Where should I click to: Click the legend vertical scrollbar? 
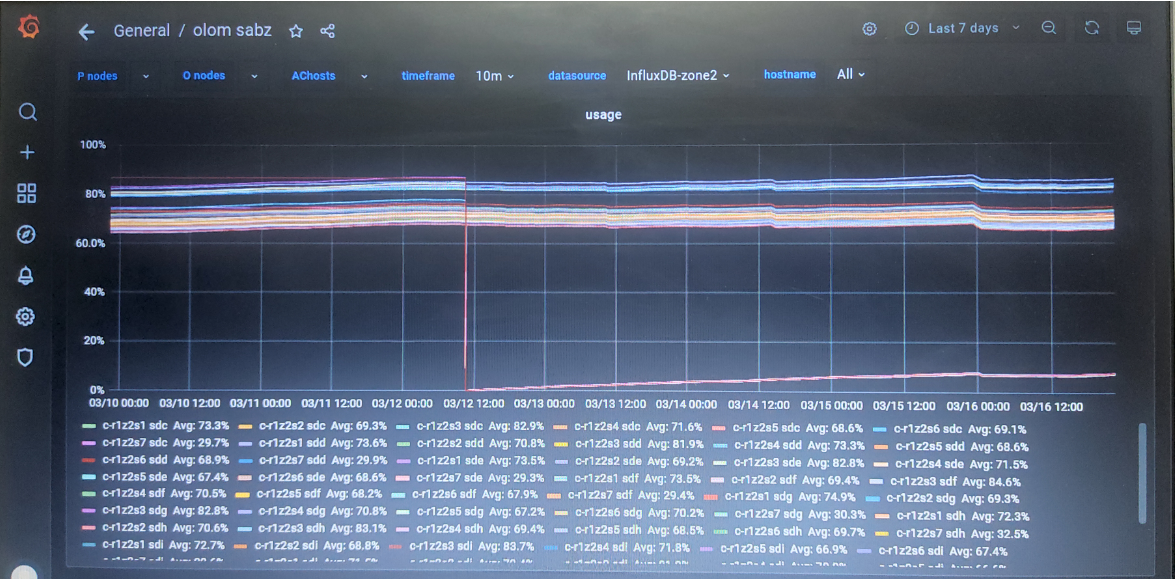(1141, 473)
